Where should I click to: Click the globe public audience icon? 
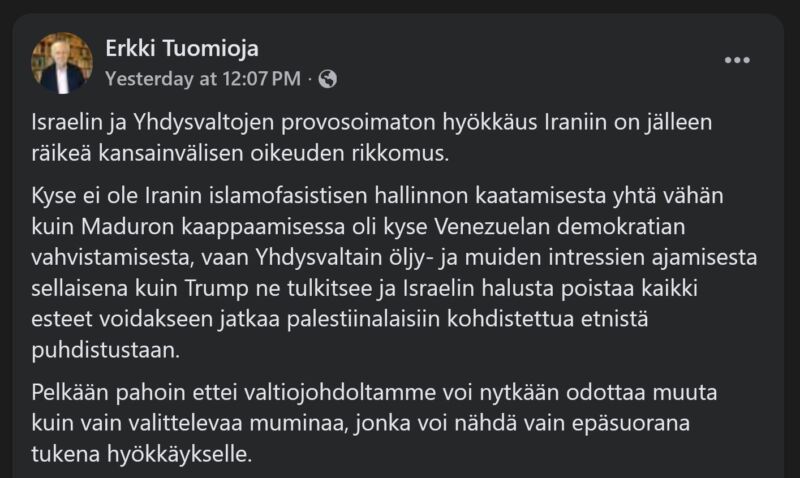tap(327, 77)
